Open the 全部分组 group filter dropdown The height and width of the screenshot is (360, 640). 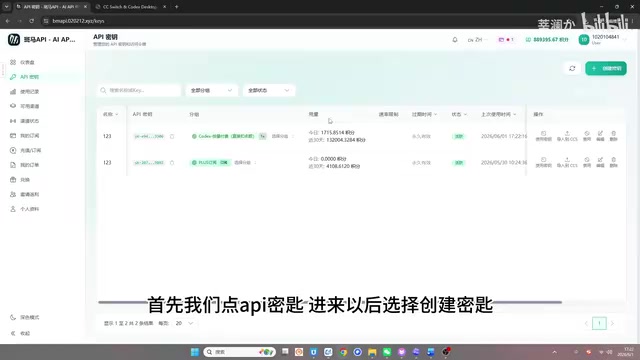click(x=211, y=90)
